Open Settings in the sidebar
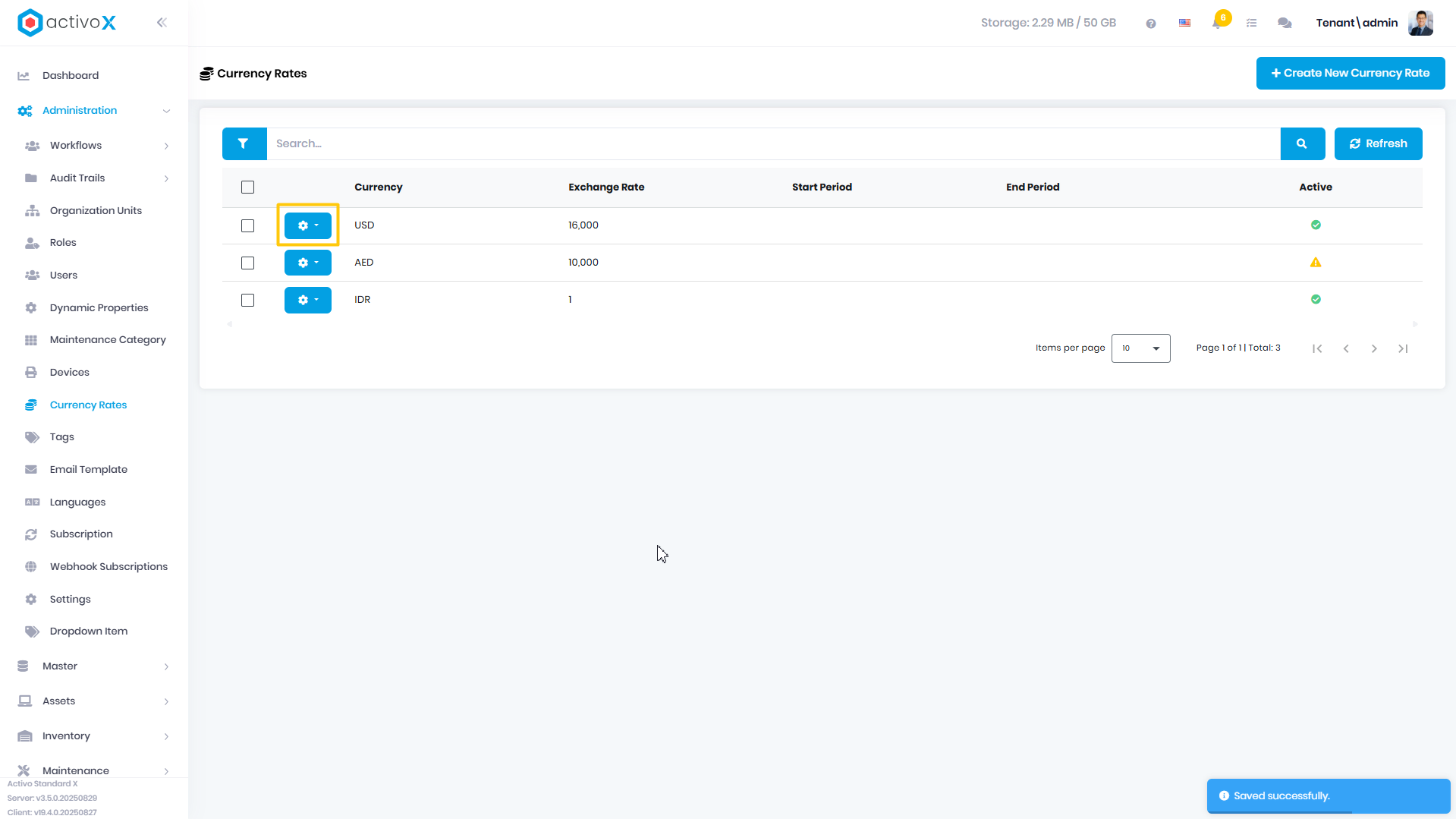The image size is (1456, 819). click(71, 600)
